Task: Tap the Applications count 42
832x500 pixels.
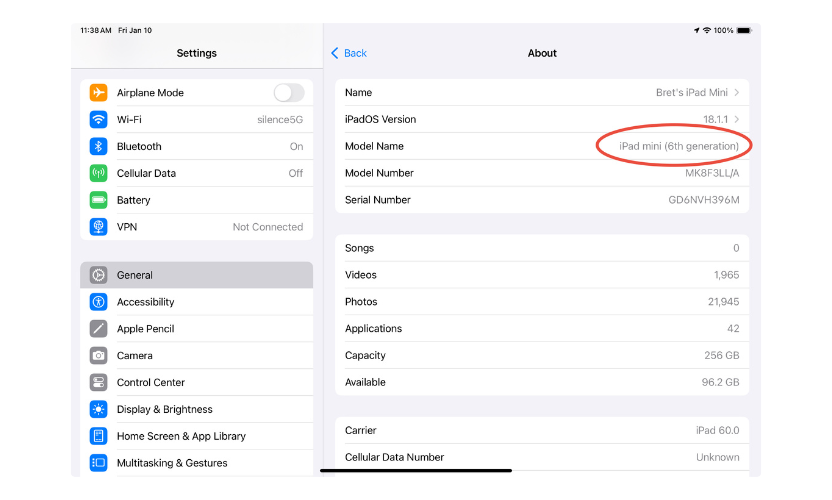Action: [x=733, y=329]
